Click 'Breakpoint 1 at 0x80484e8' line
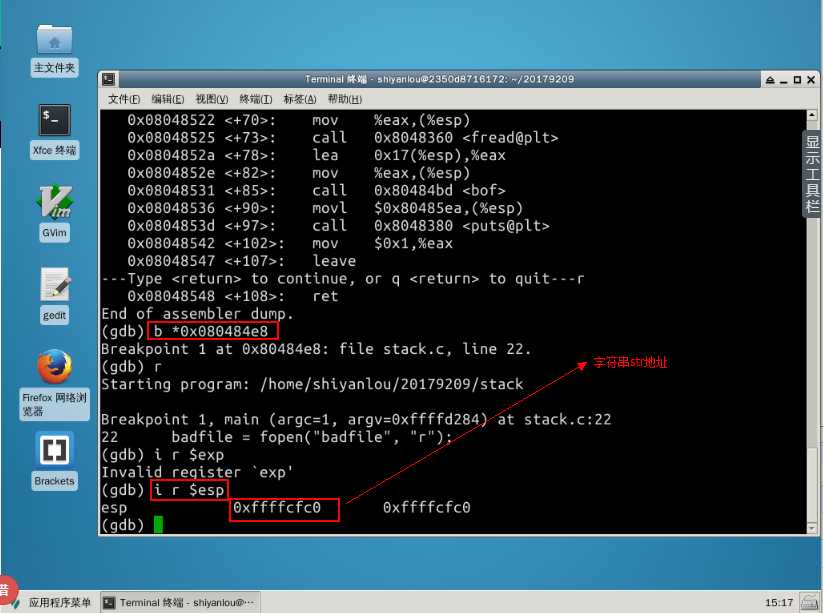 click(x=316, y=349)
